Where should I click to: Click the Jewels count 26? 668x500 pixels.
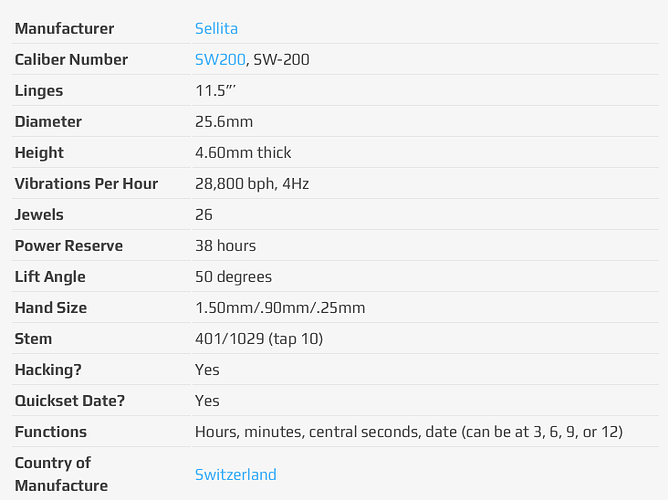[x=204, y=215]
